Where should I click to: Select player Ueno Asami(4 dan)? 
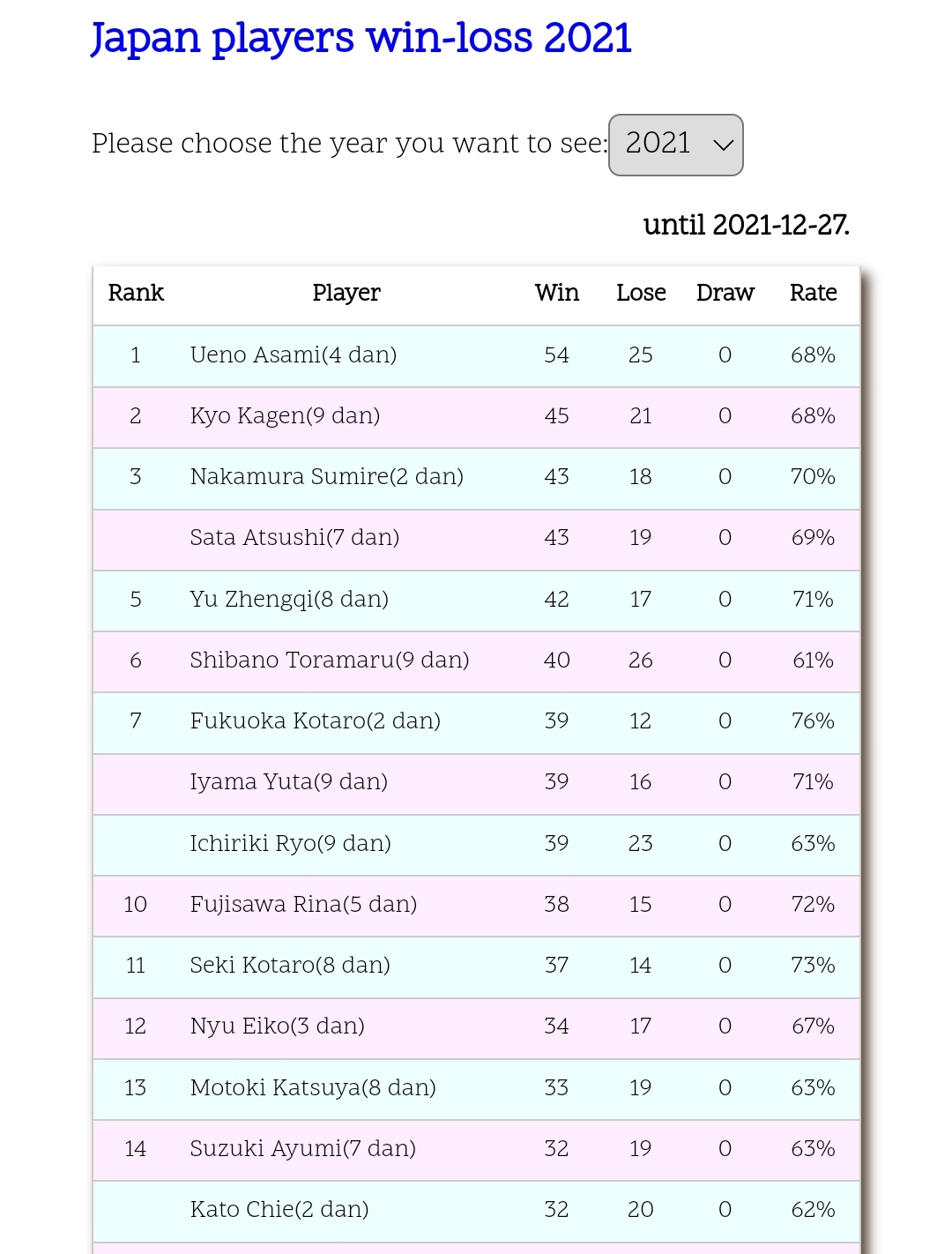294,355
